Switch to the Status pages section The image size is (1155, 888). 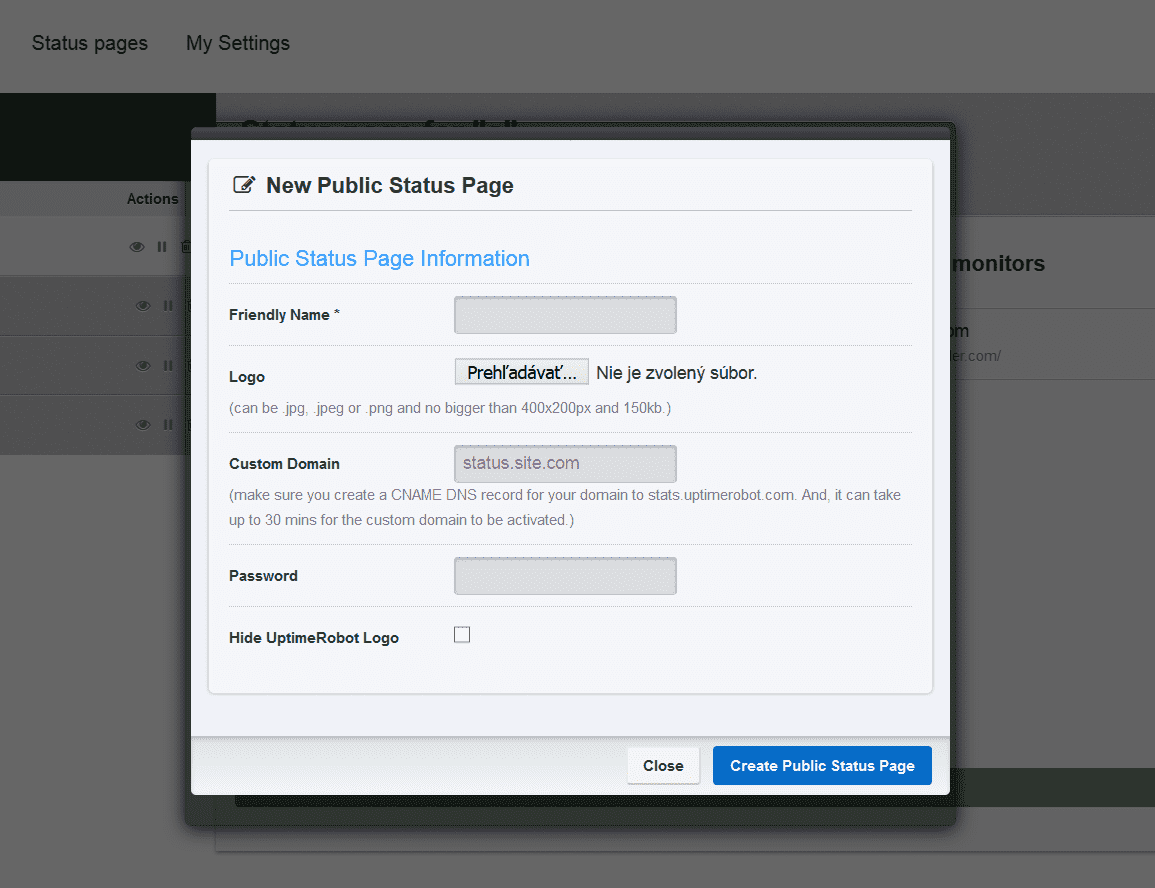(x=89, y=43)
